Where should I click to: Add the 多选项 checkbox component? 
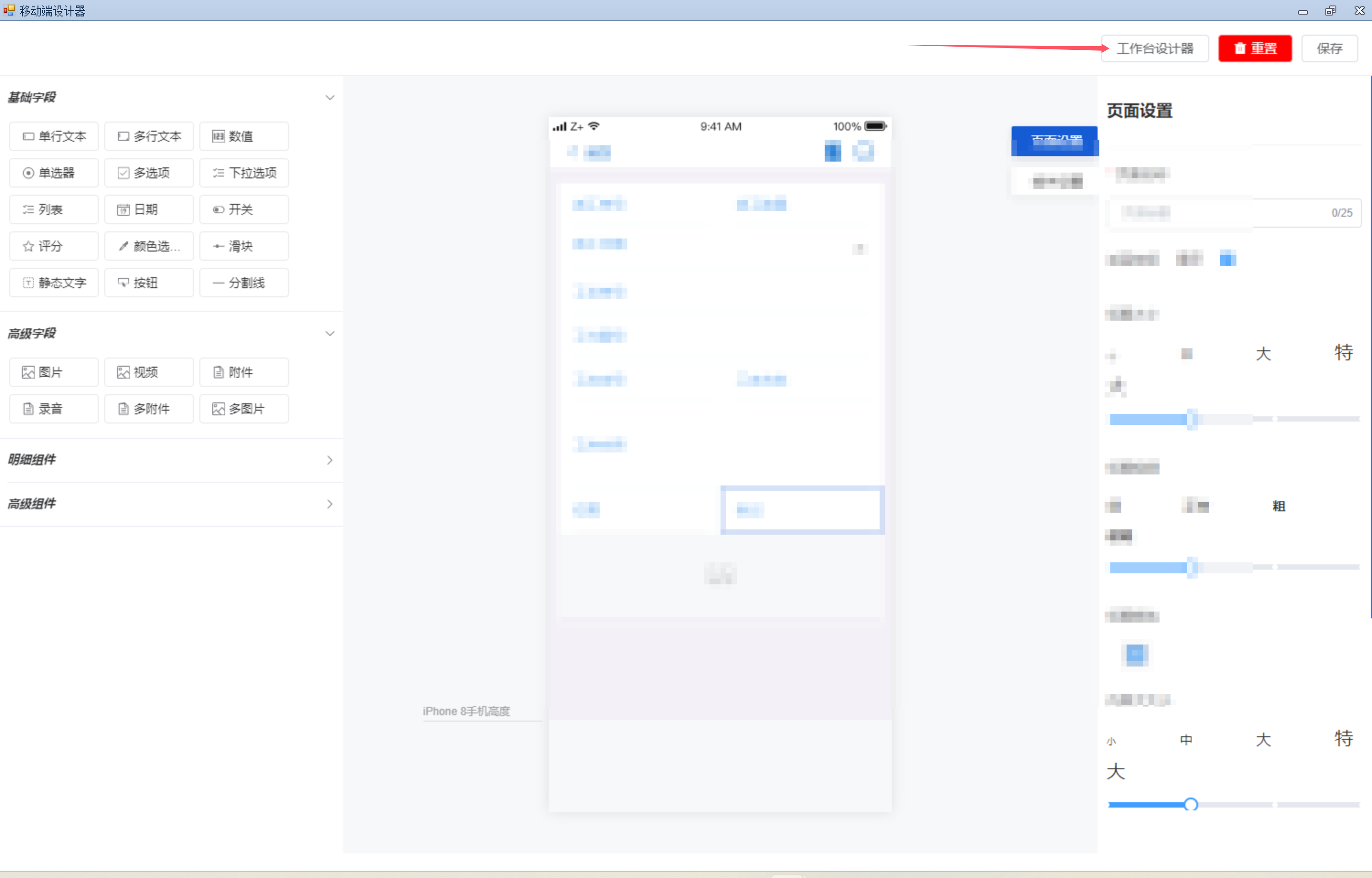coord(149,173)
